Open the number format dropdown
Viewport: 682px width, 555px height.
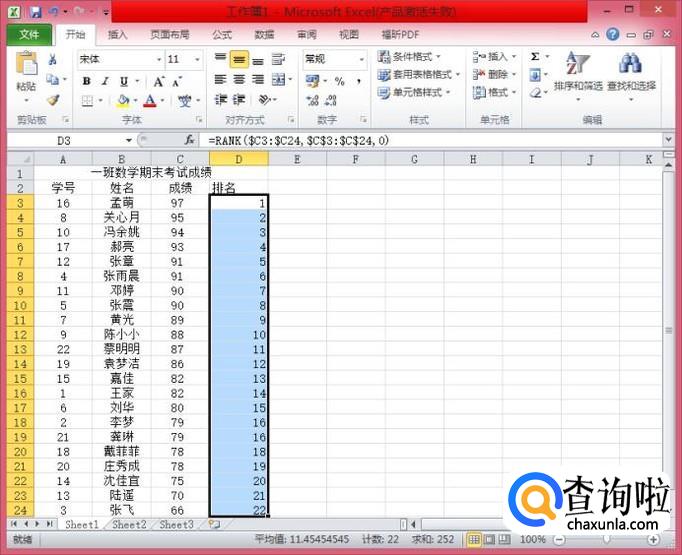pos(361,60)
